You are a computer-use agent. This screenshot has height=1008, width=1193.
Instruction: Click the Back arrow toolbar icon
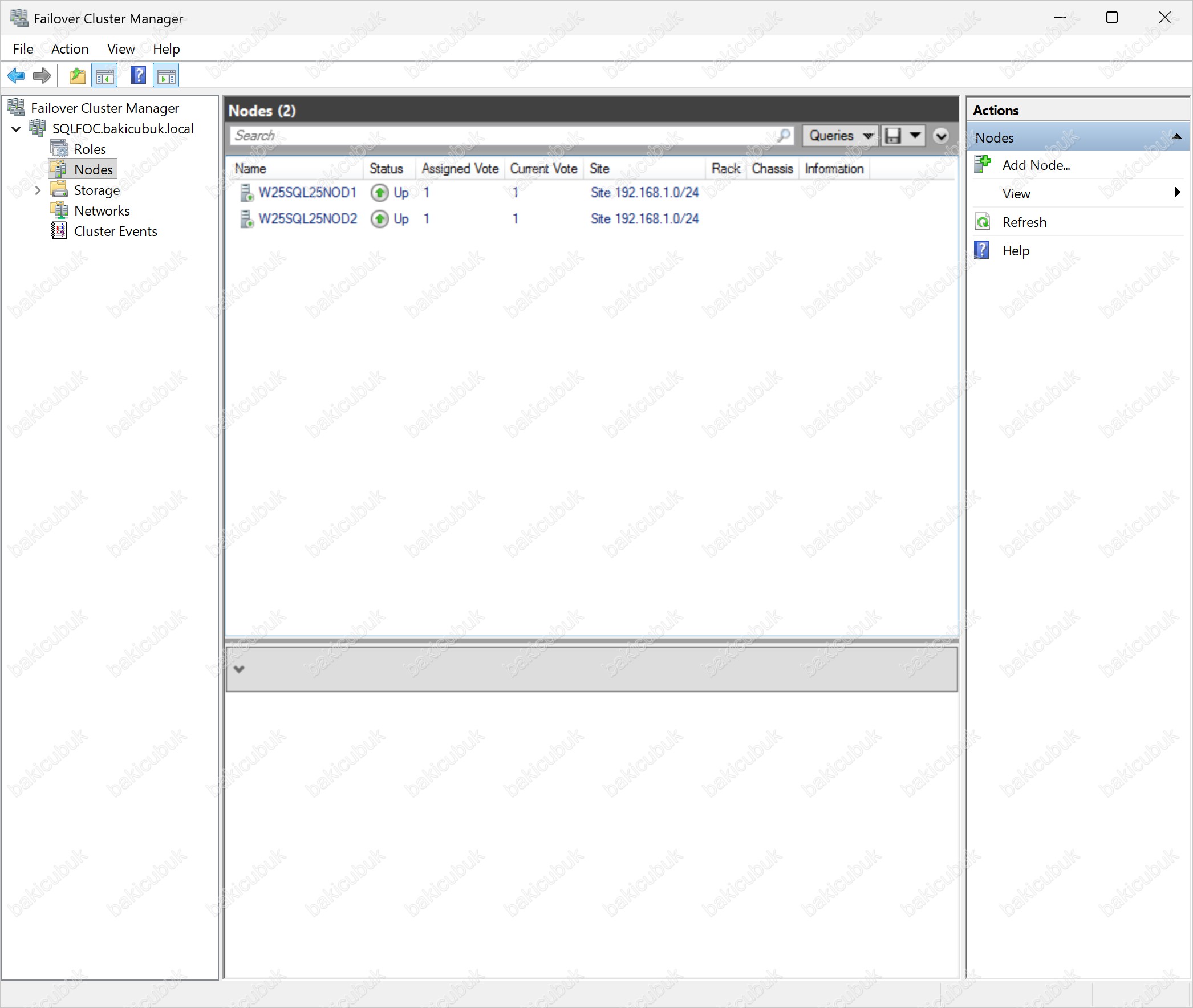click(16, 75)
